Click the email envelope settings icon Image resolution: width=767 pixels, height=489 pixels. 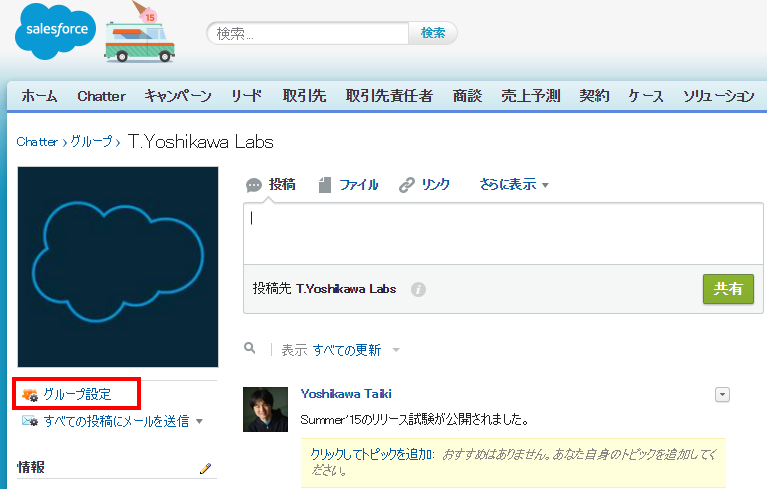click(30, 421)
